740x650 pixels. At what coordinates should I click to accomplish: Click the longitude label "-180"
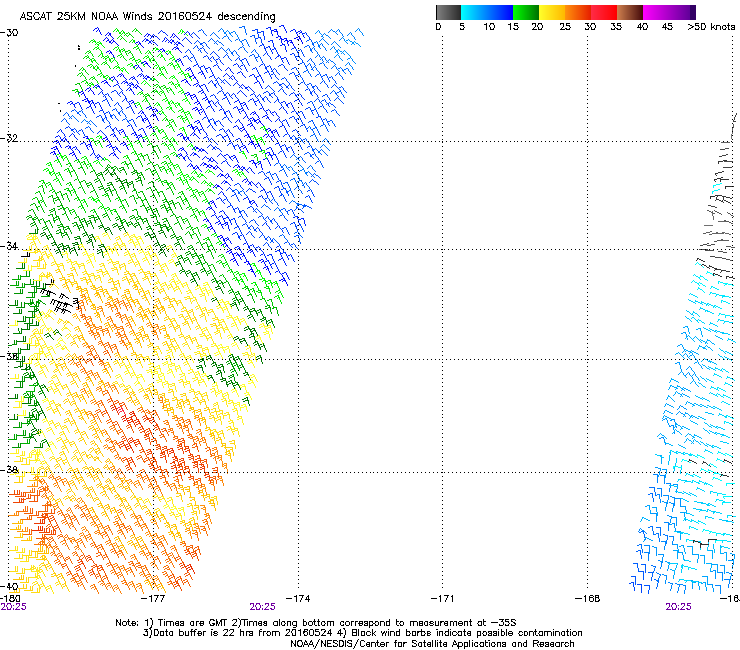(10, 599)
